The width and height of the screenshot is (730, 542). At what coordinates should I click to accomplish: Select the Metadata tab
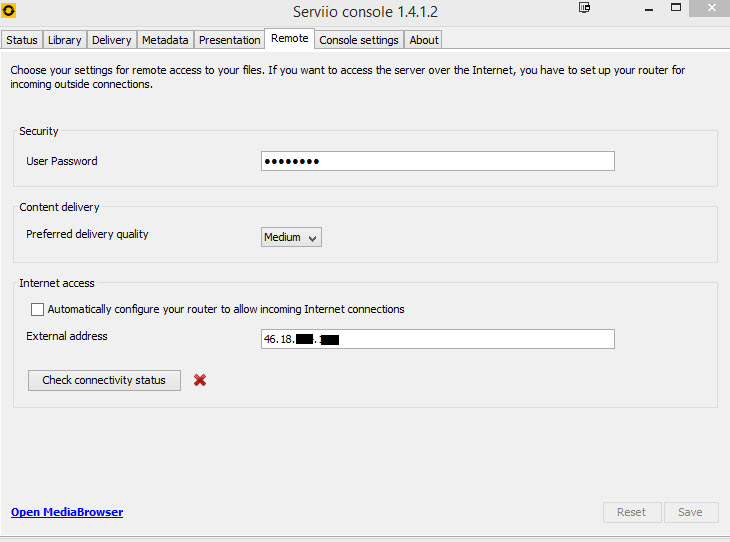point(165,40)
